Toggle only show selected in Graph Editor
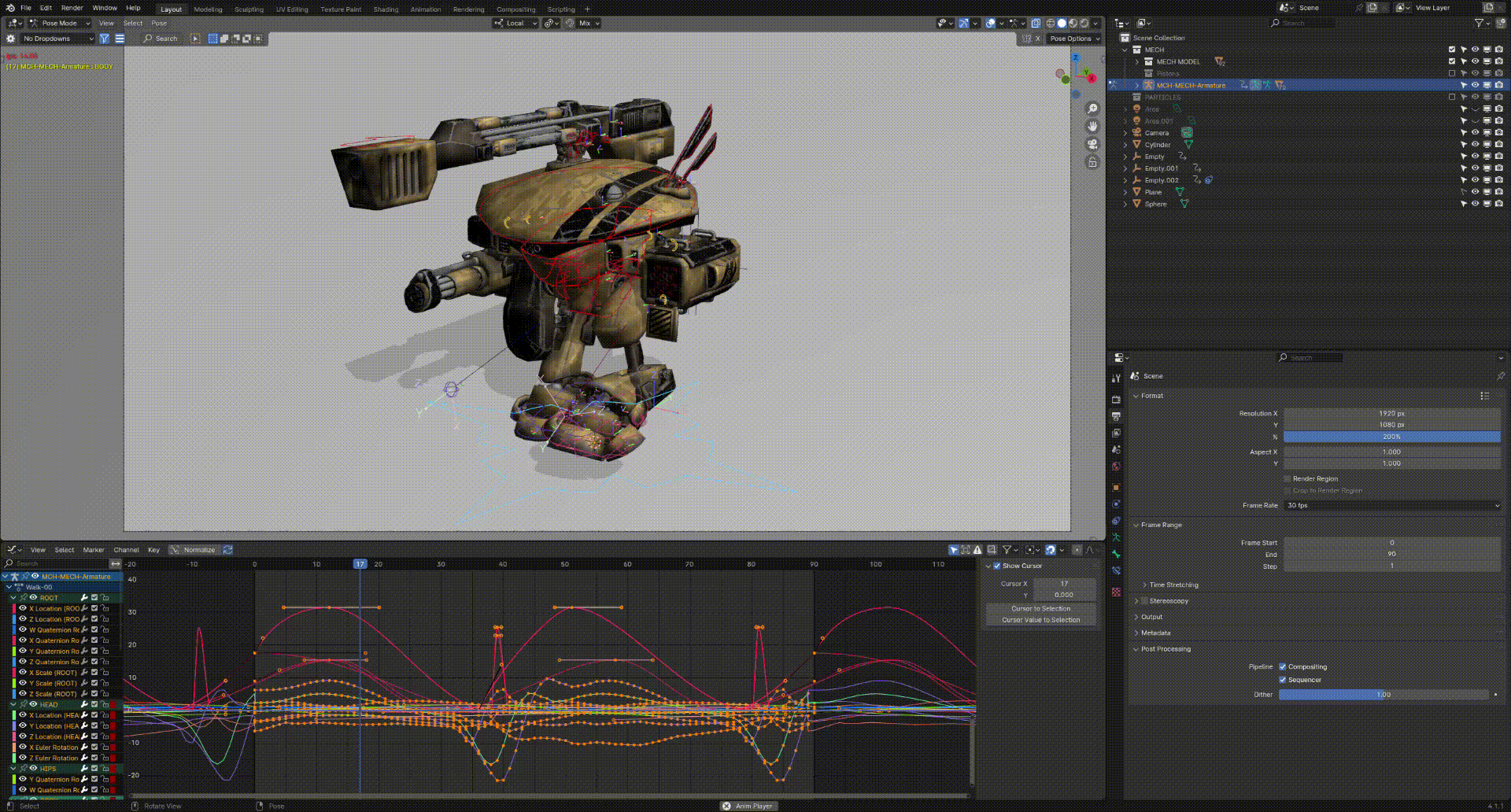This screenshot has height=812, width=1511. pos(953,550)
